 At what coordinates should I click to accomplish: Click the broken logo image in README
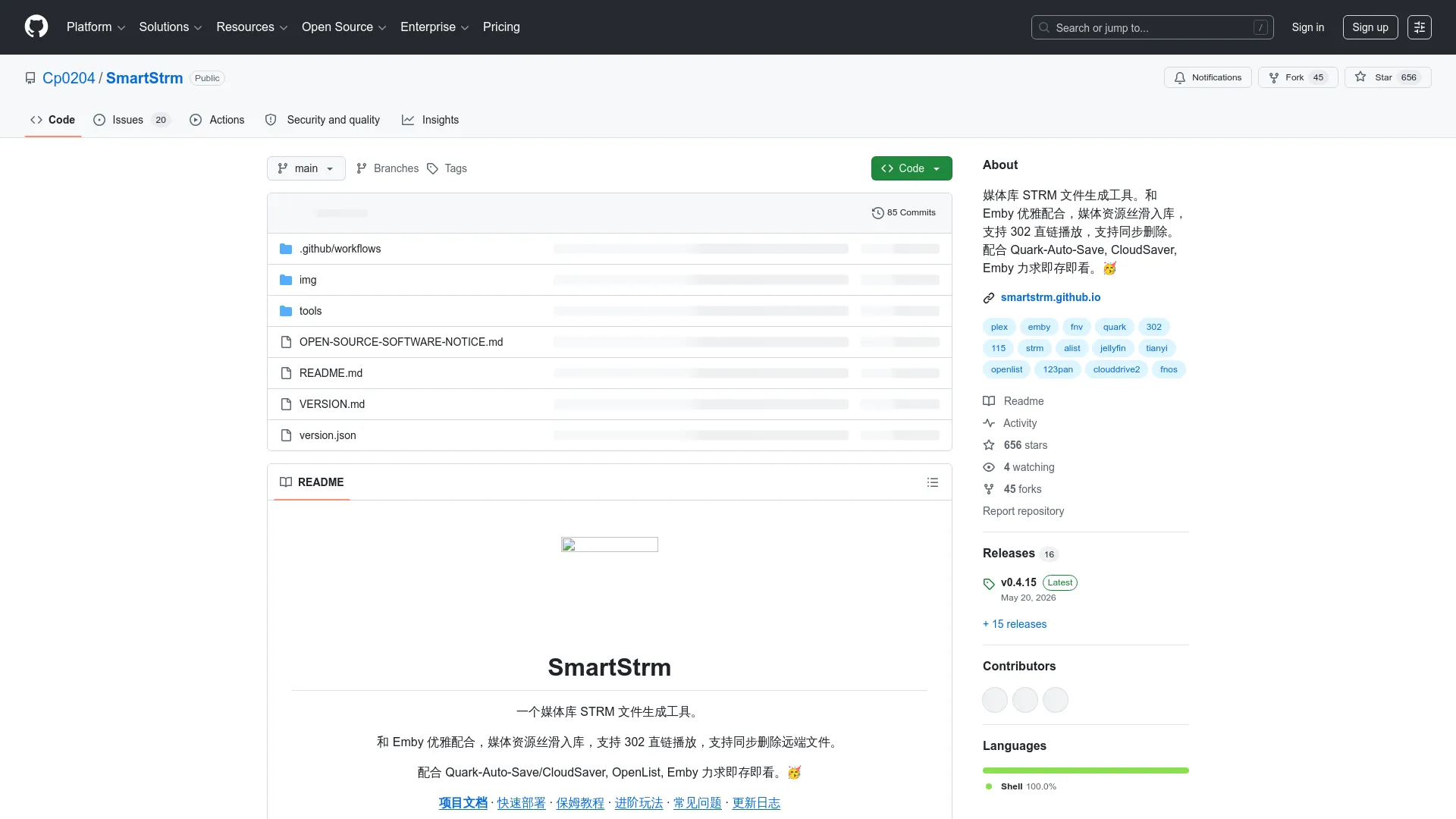[x=610, y=544]
